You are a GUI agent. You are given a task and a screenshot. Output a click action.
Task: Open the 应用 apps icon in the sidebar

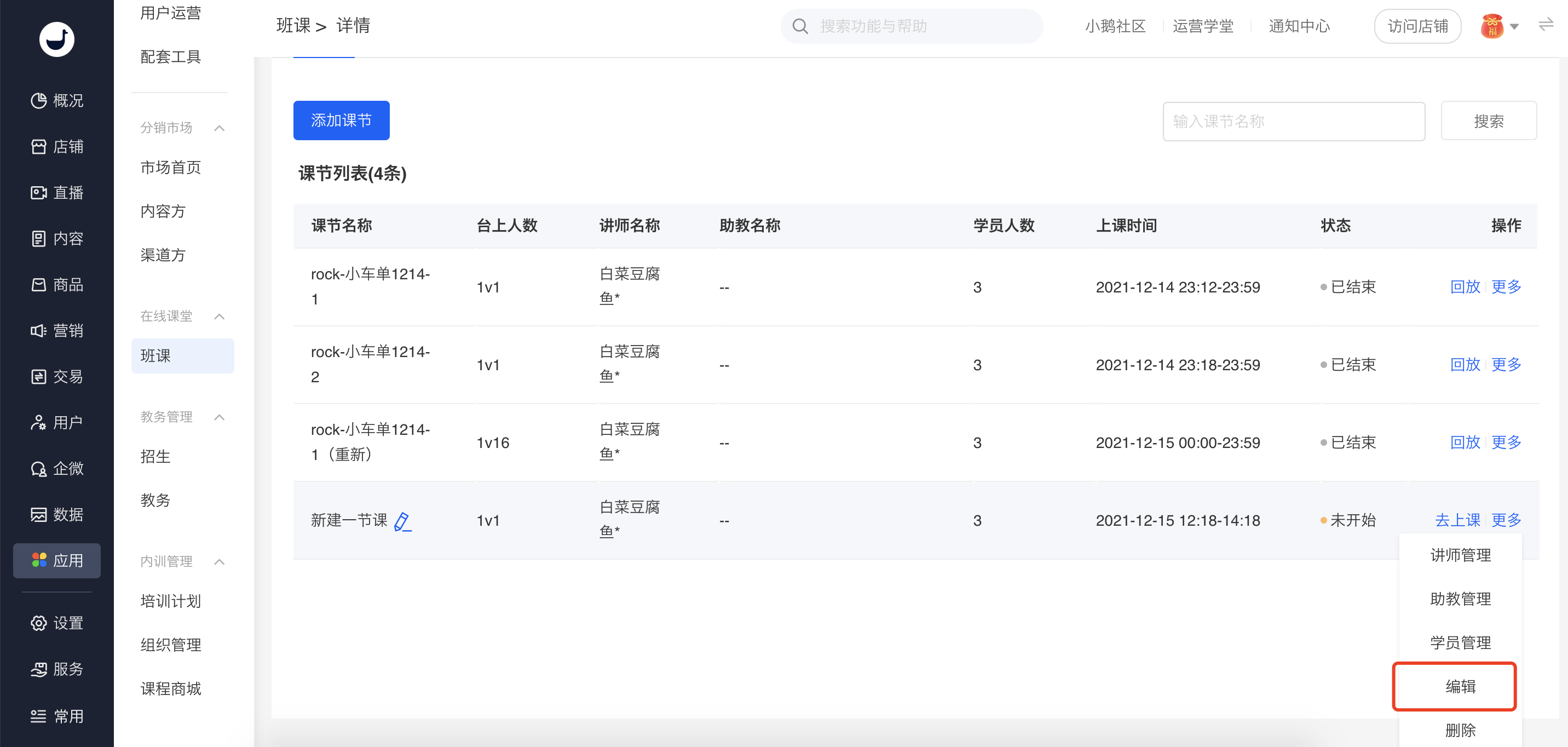39,560
